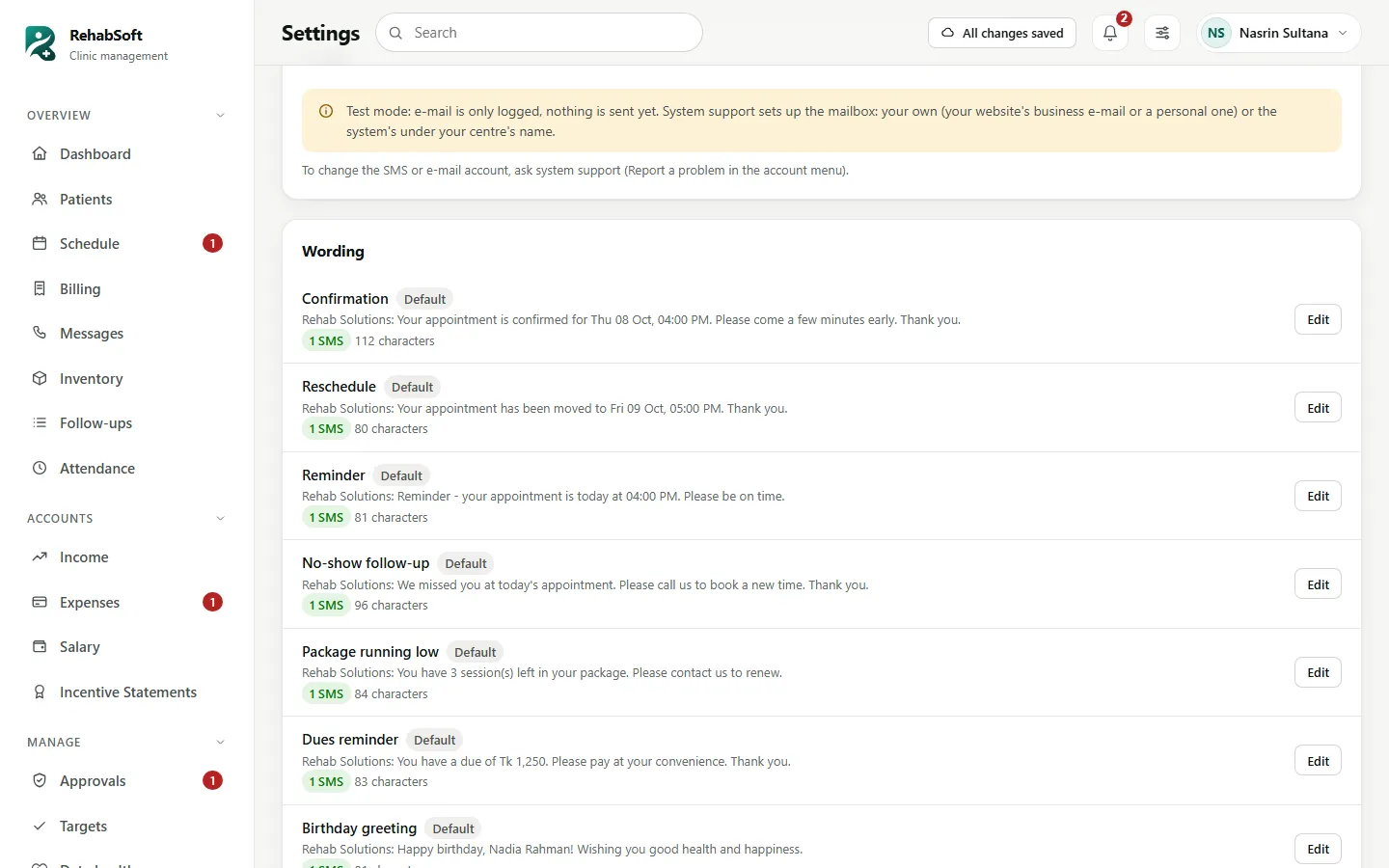Image resolution: width=1389 pixels, height=868 pixels.
Task: Click the Salary wallet icon
Action: click(40, 647)
